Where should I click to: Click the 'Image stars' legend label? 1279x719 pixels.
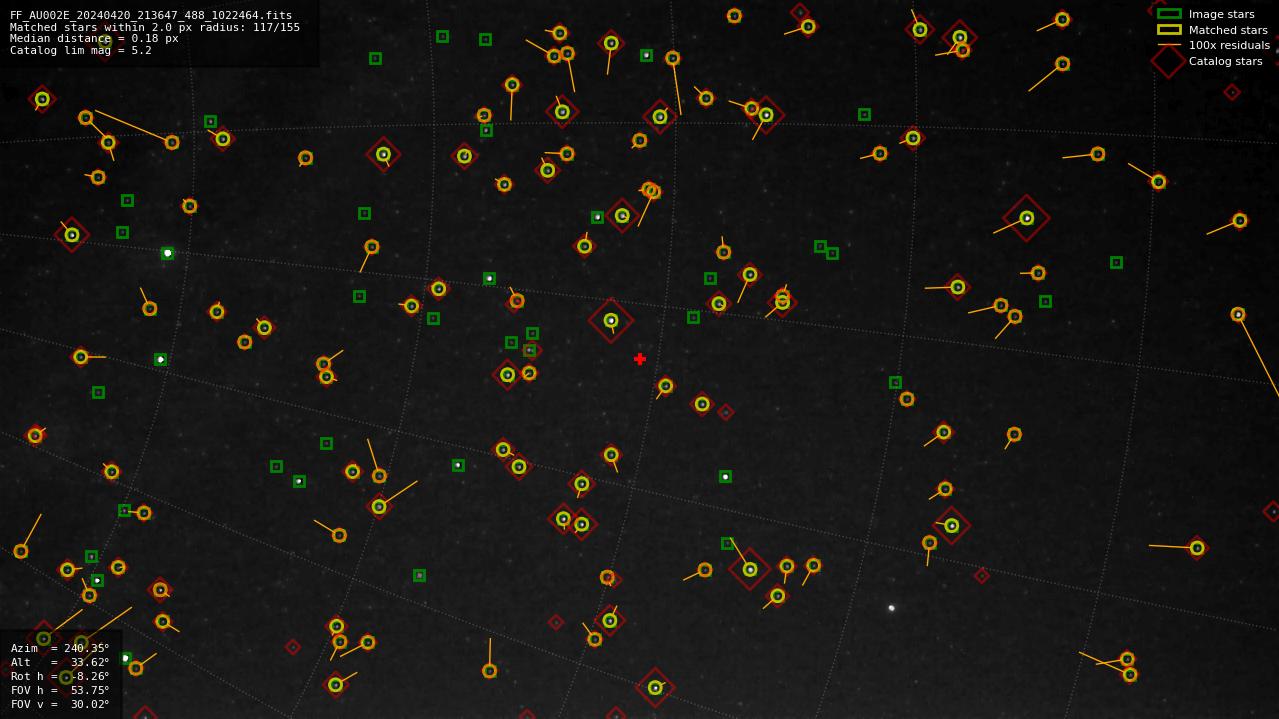(1221, 14)
